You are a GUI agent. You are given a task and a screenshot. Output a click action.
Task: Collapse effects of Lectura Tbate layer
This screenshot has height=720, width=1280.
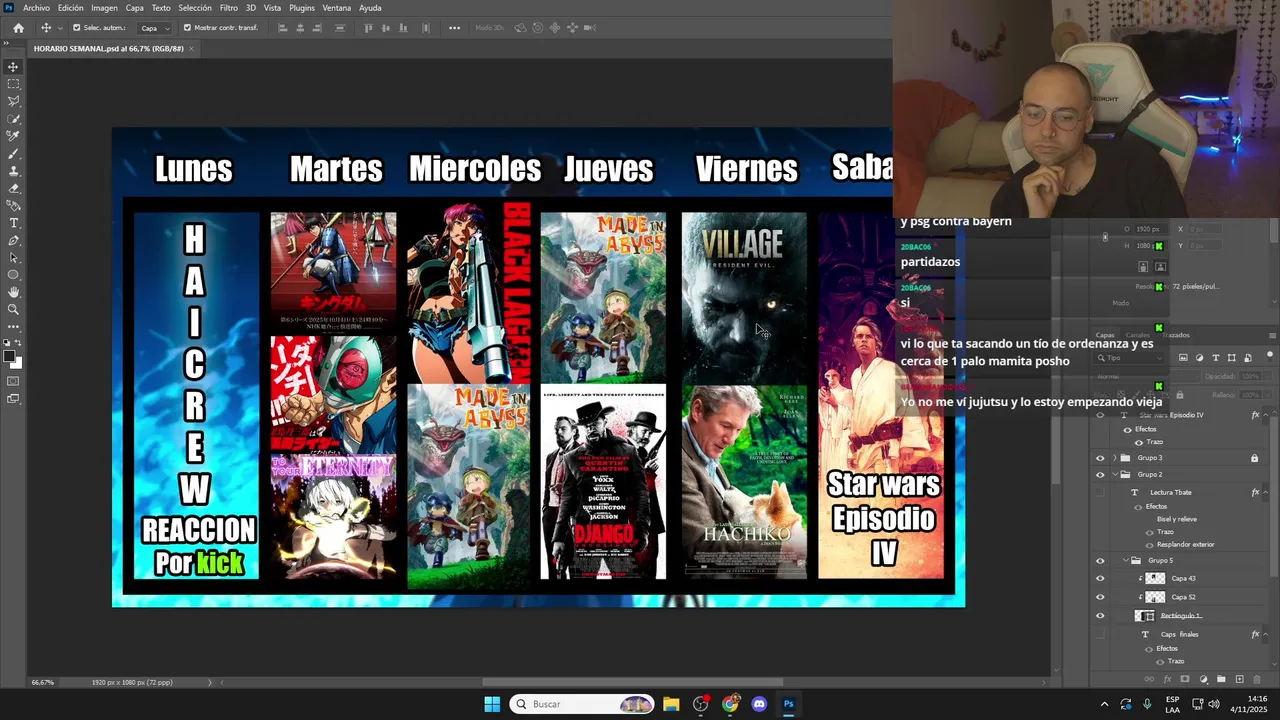1264,492
